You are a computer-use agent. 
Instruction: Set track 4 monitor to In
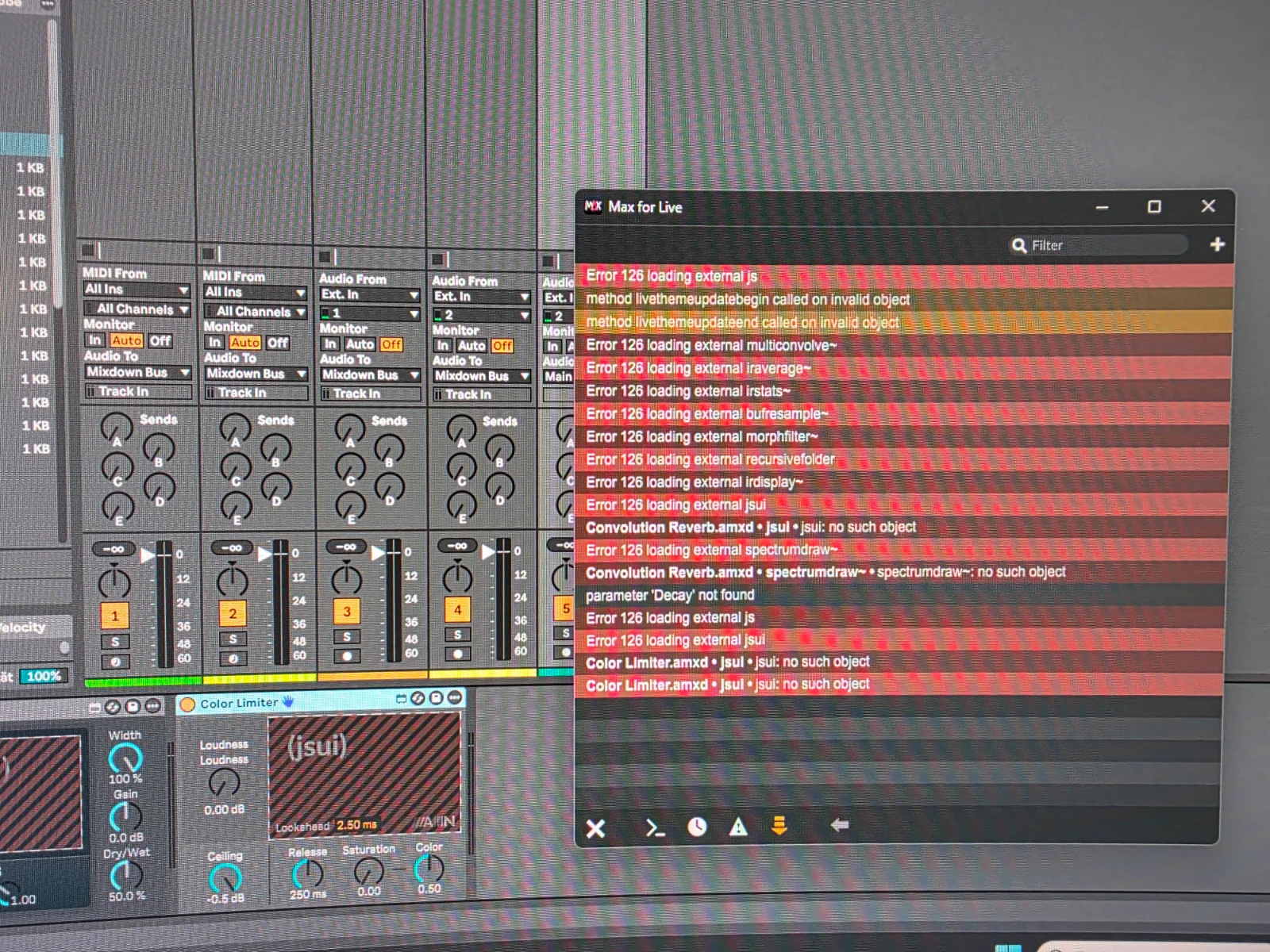tap(443, 346)
